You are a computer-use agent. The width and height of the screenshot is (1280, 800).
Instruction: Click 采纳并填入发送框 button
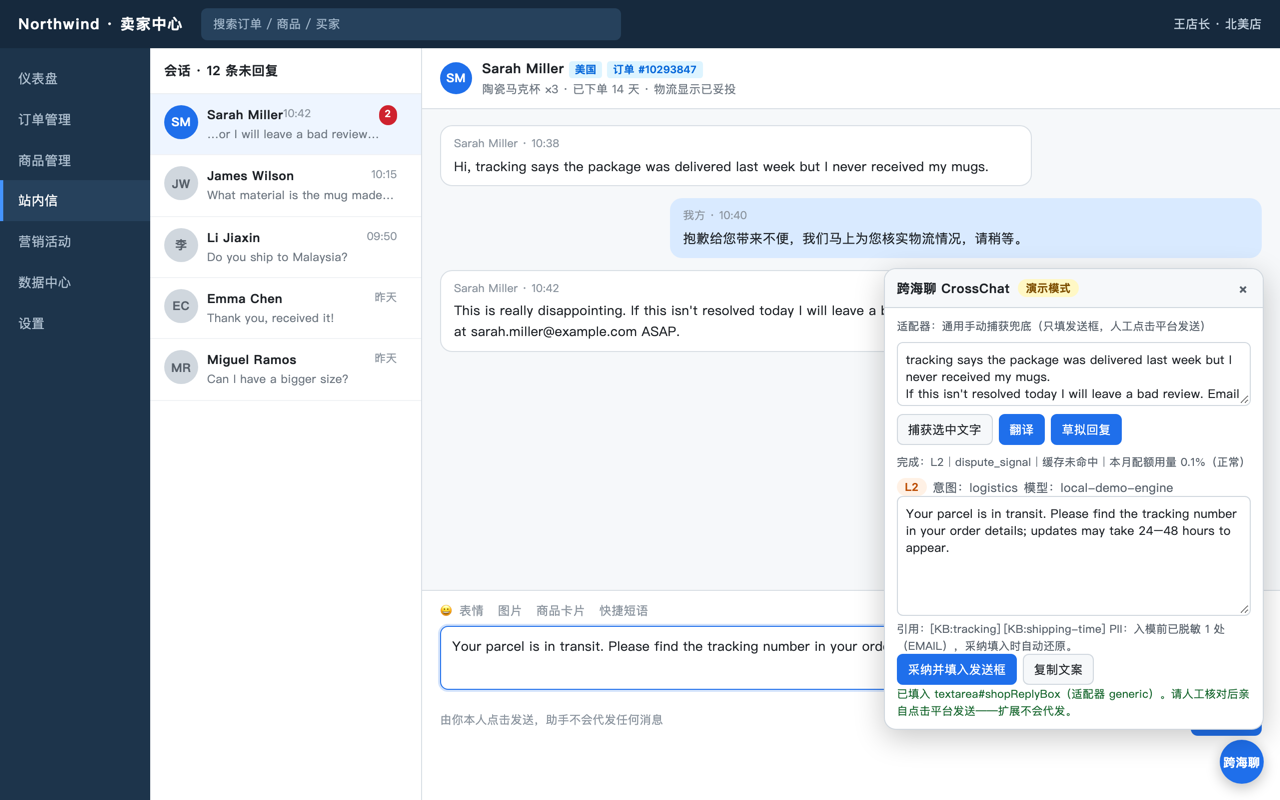(x=957, y=670)
